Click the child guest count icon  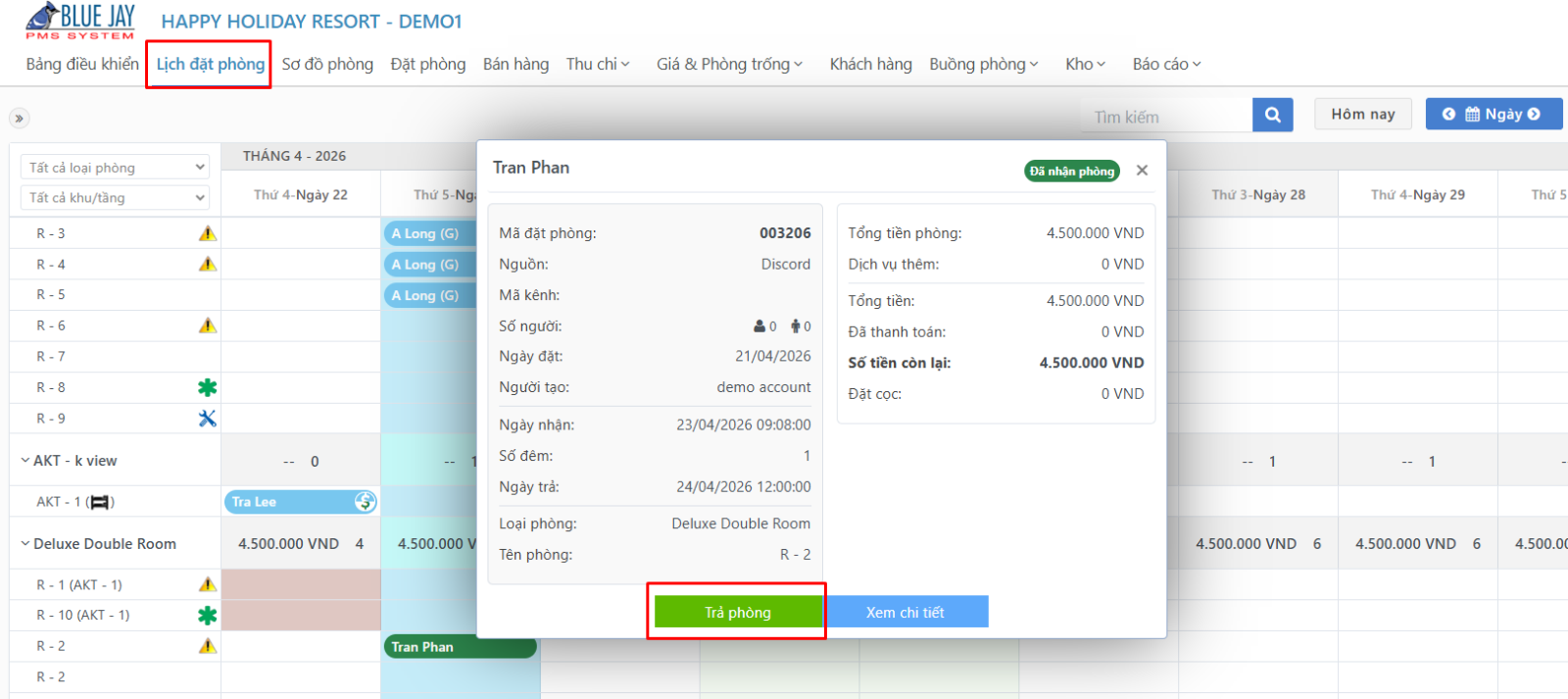tap(796, 326)
